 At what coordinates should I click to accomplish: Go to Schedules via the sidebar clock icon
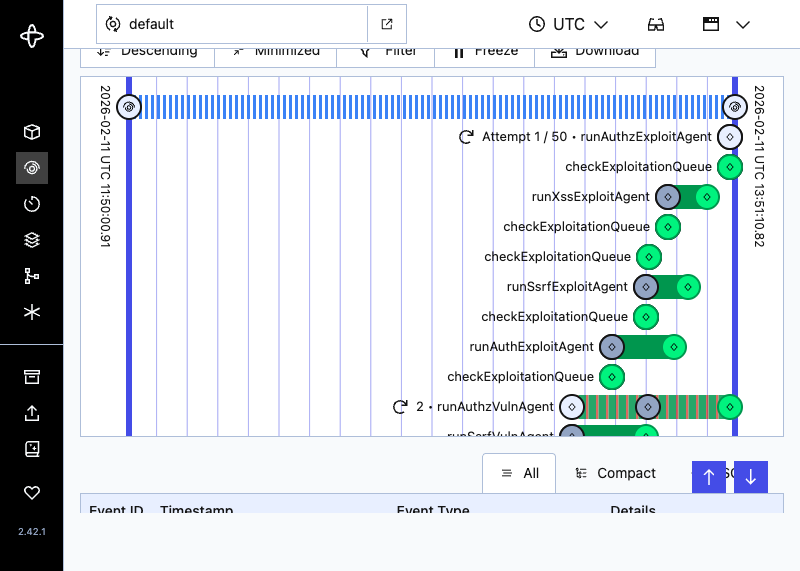pyautogui.click(x=32, y=204)
